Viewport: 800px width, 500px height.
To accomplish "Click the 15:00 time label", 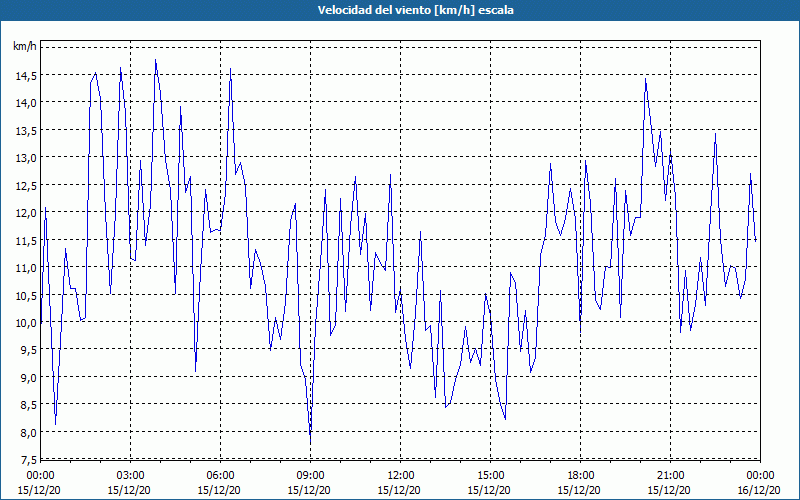I will [490, 476].
